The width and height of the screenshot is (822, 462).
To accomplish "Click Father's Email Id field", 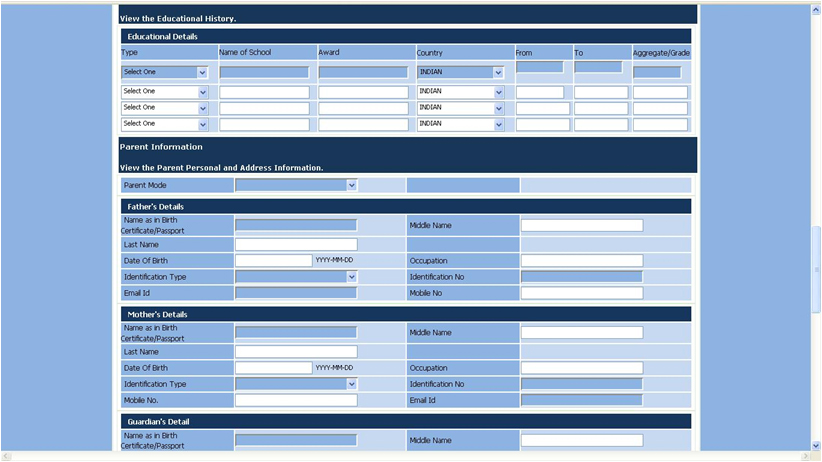I will (296, 293).
